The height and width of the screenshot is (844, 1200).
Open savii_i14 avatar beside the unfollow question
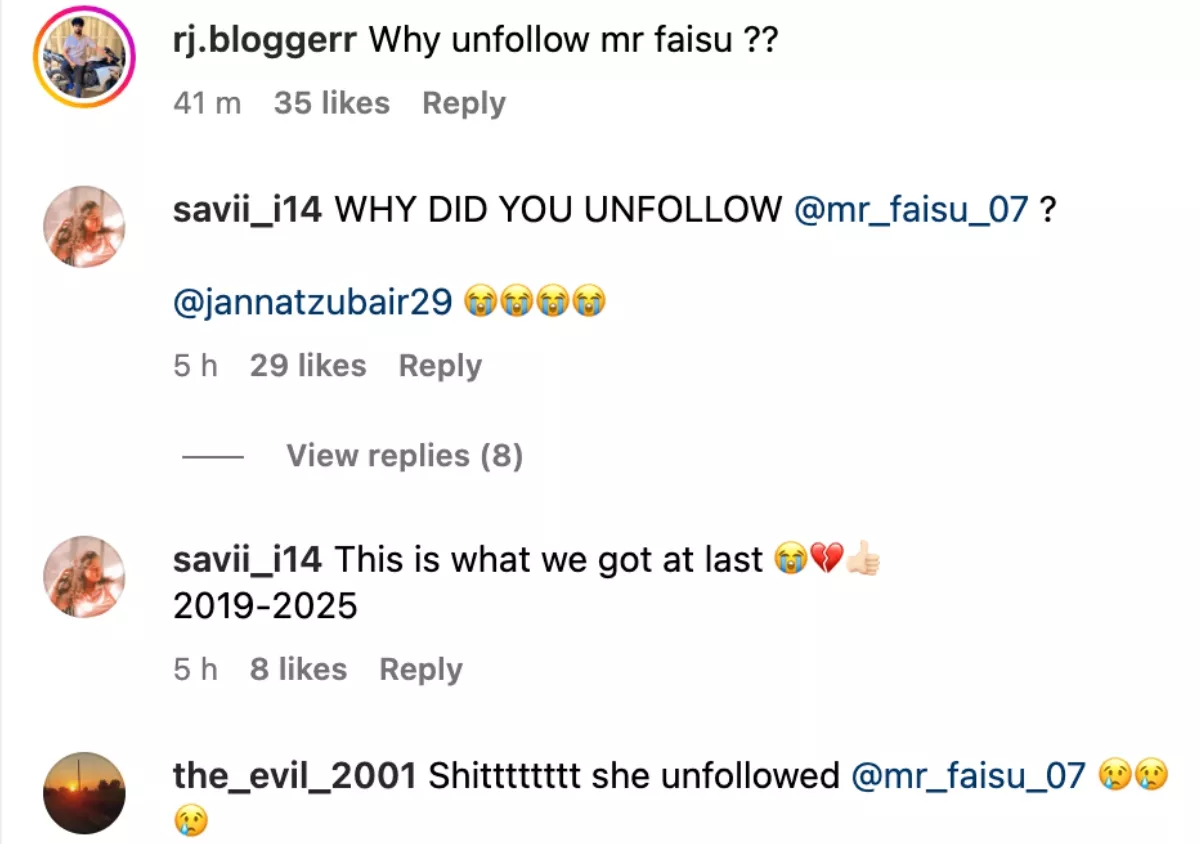pyautogui.click(x=84, y=227)
